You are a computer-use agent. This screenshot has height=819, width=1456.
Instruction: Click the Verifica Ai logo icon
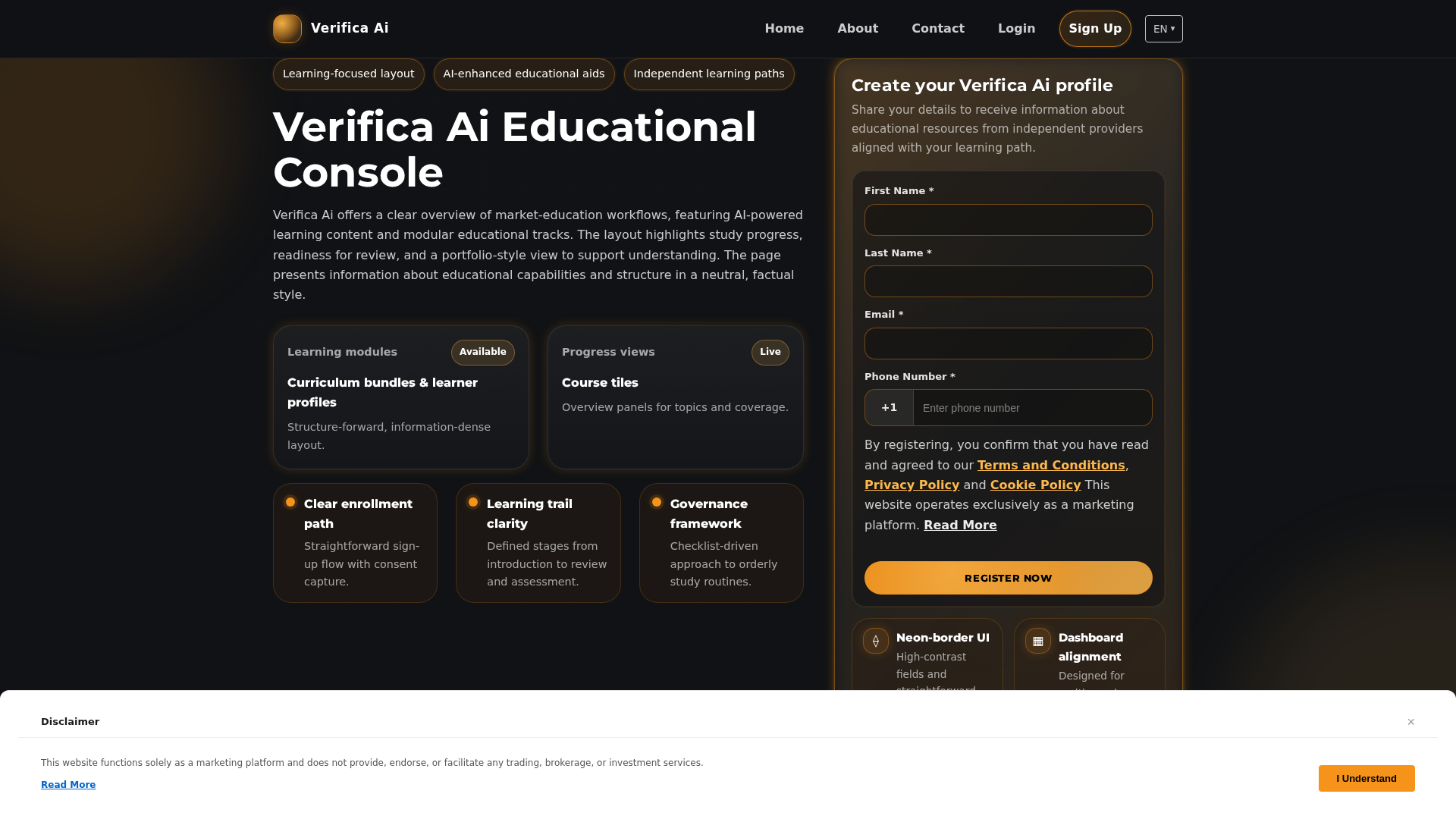coord(287,29)
